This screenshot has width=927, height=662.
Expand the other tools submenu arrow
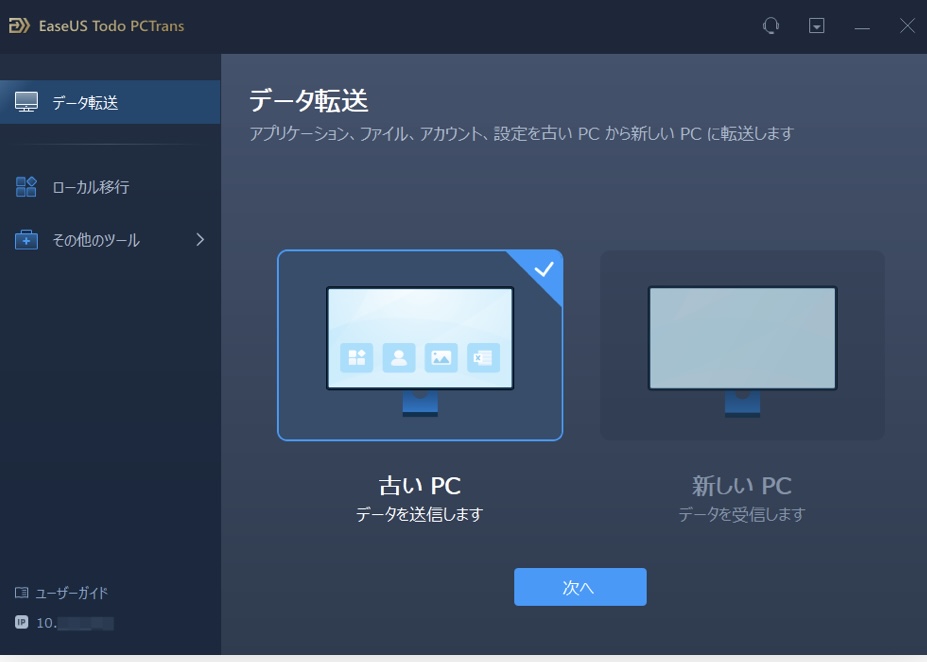point(199,239)
